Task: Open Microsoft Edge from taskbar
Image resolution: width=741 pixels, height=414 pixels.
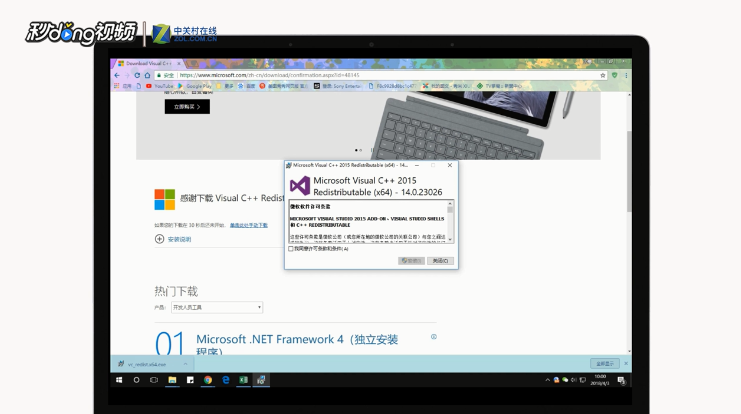Action: [x=226, y=380]
